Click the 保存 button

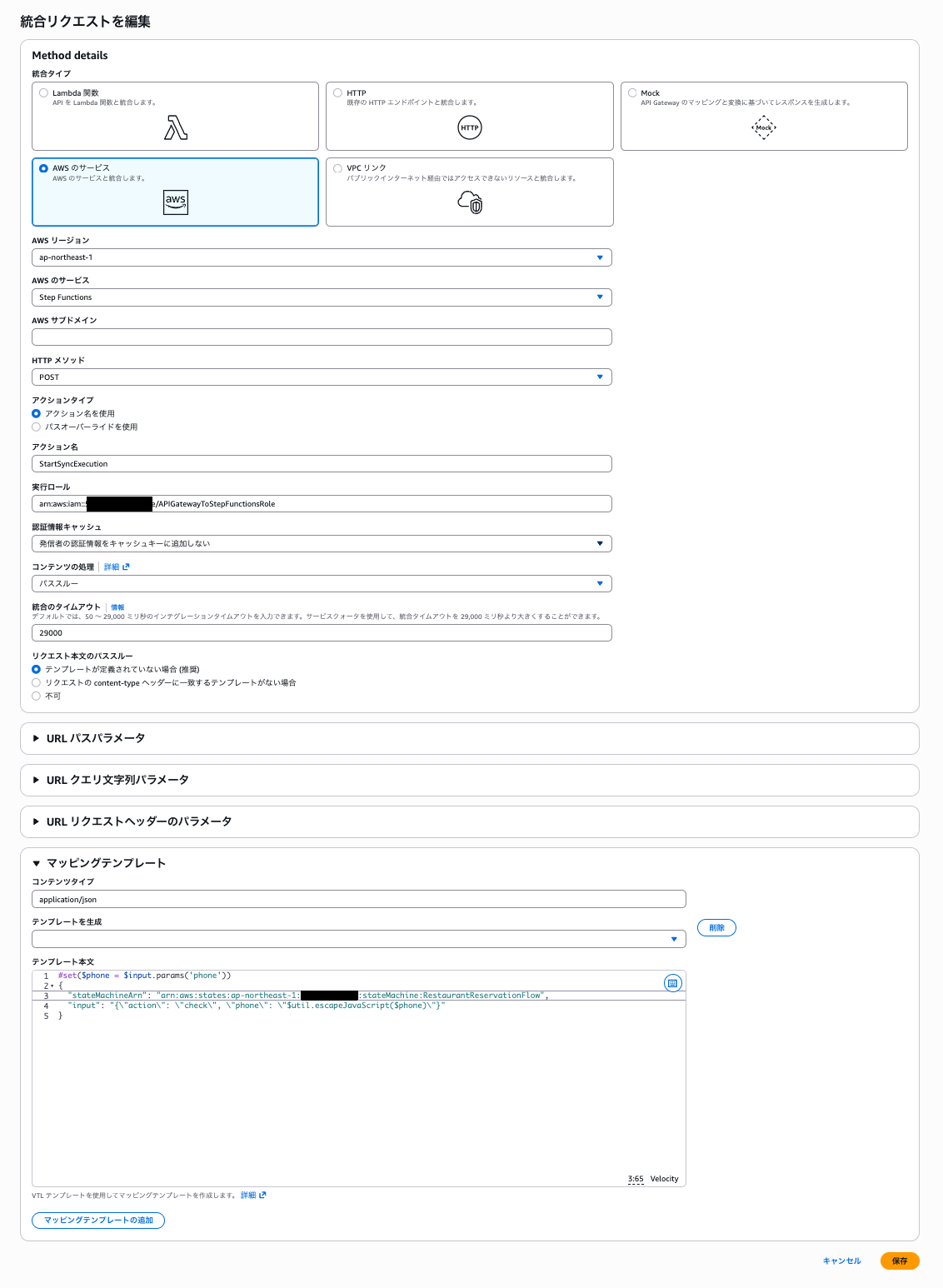[x=900, y=1261]
